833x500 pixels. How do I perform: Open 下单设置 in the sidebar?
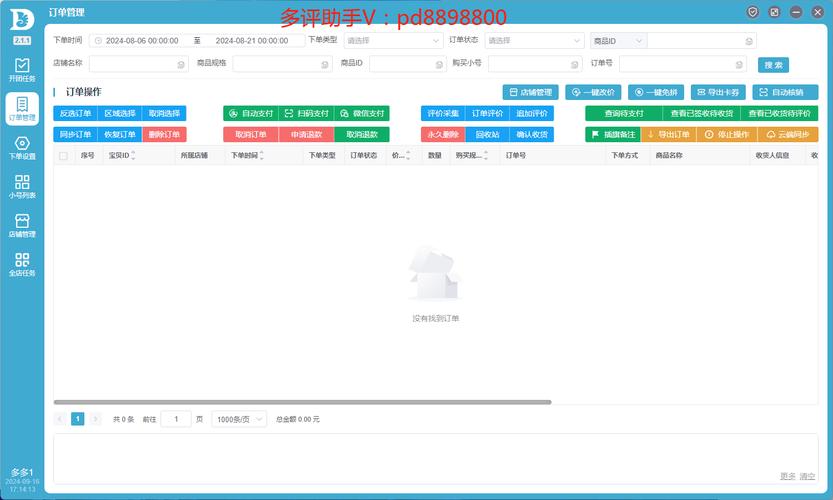(x=22, y=148)
